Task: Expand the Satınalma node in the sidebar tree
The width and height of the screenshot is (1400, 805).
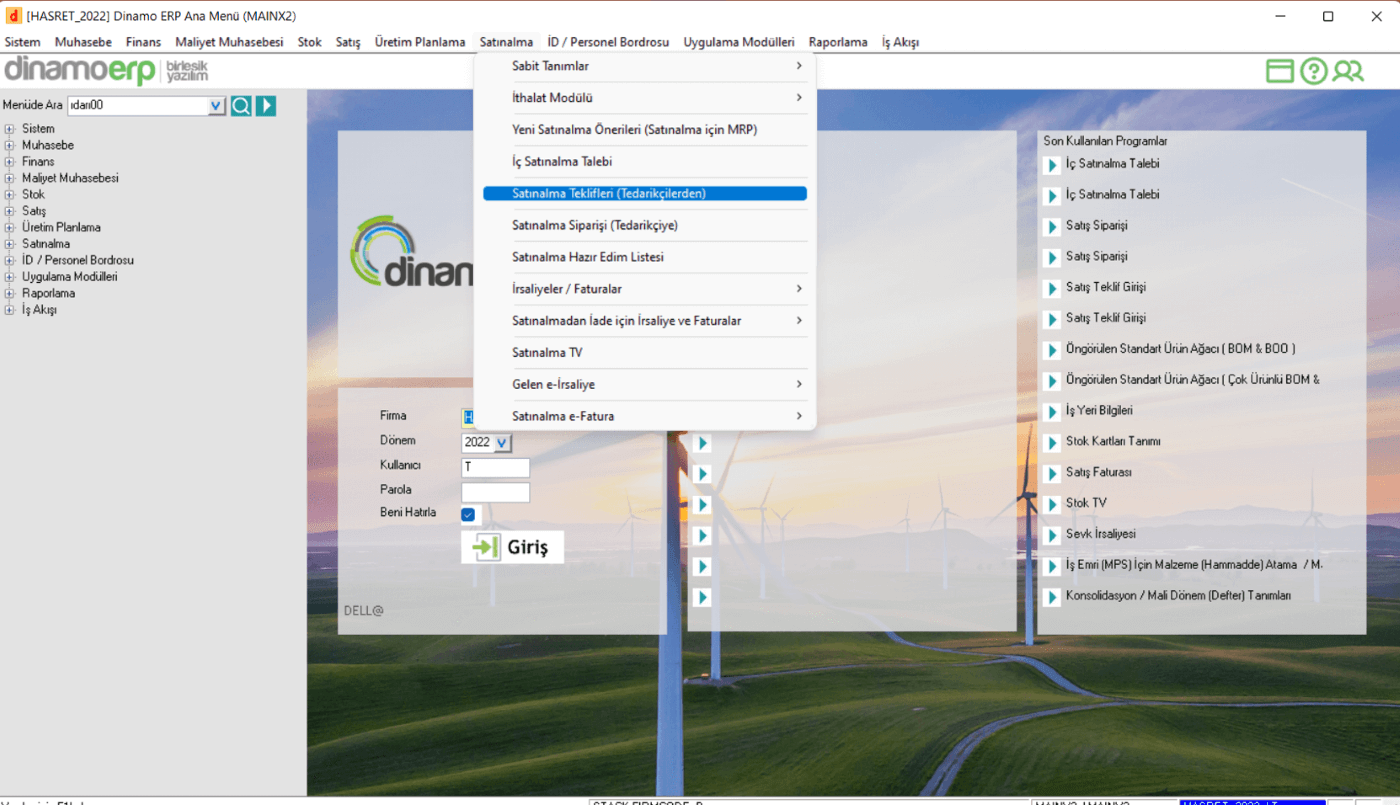Action: 10,244
